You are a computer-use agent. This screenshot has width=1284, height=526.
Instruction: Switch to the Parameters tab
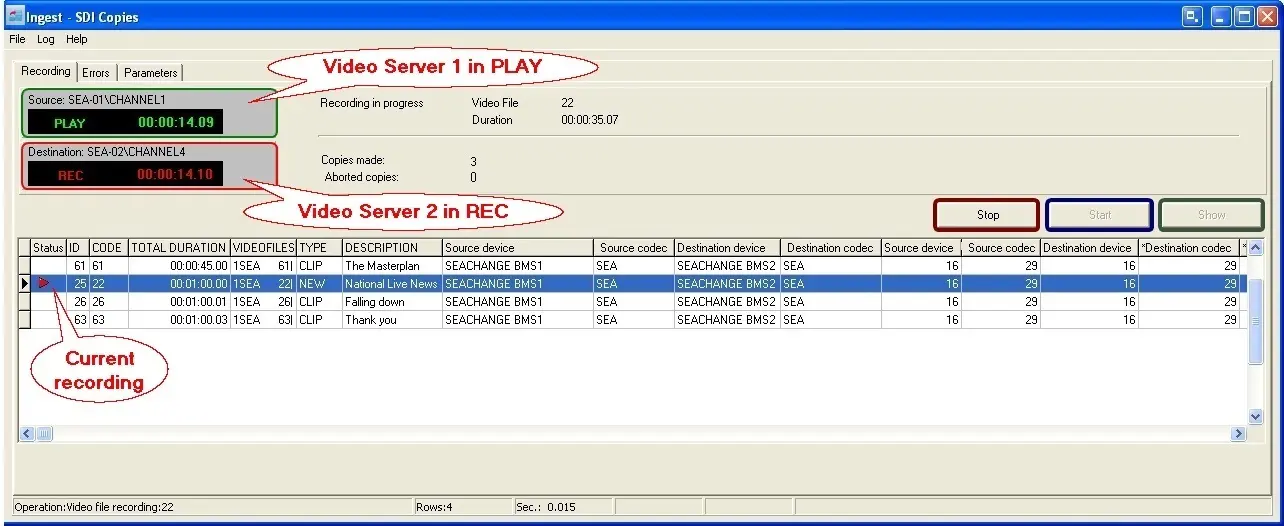pos(151,73)
